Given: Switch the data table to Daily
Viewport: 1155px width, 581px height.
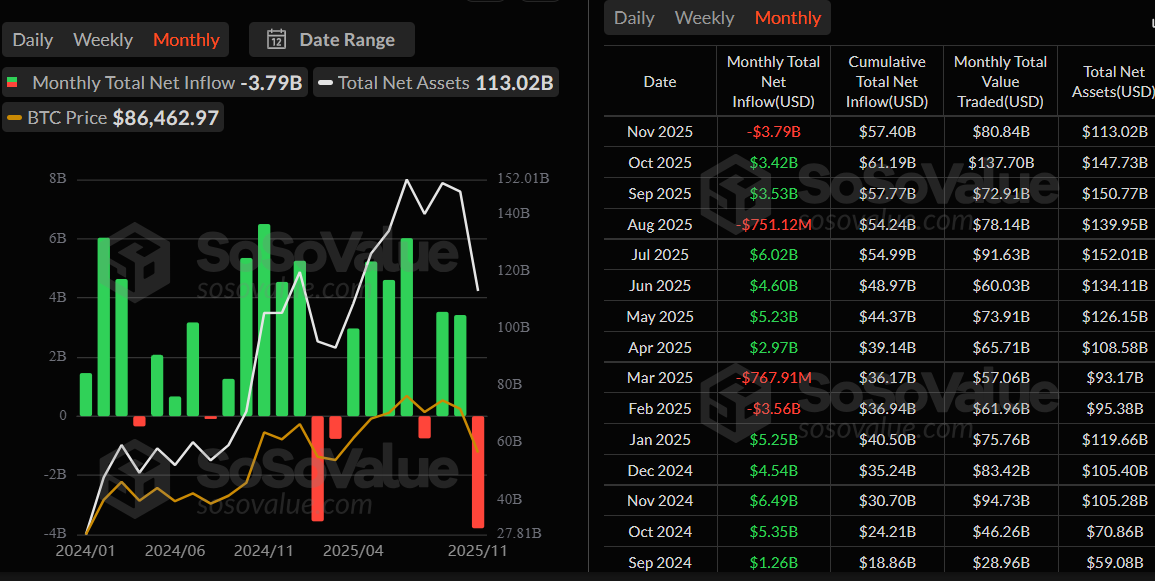Looking at the screenshot, I should 634,18.
